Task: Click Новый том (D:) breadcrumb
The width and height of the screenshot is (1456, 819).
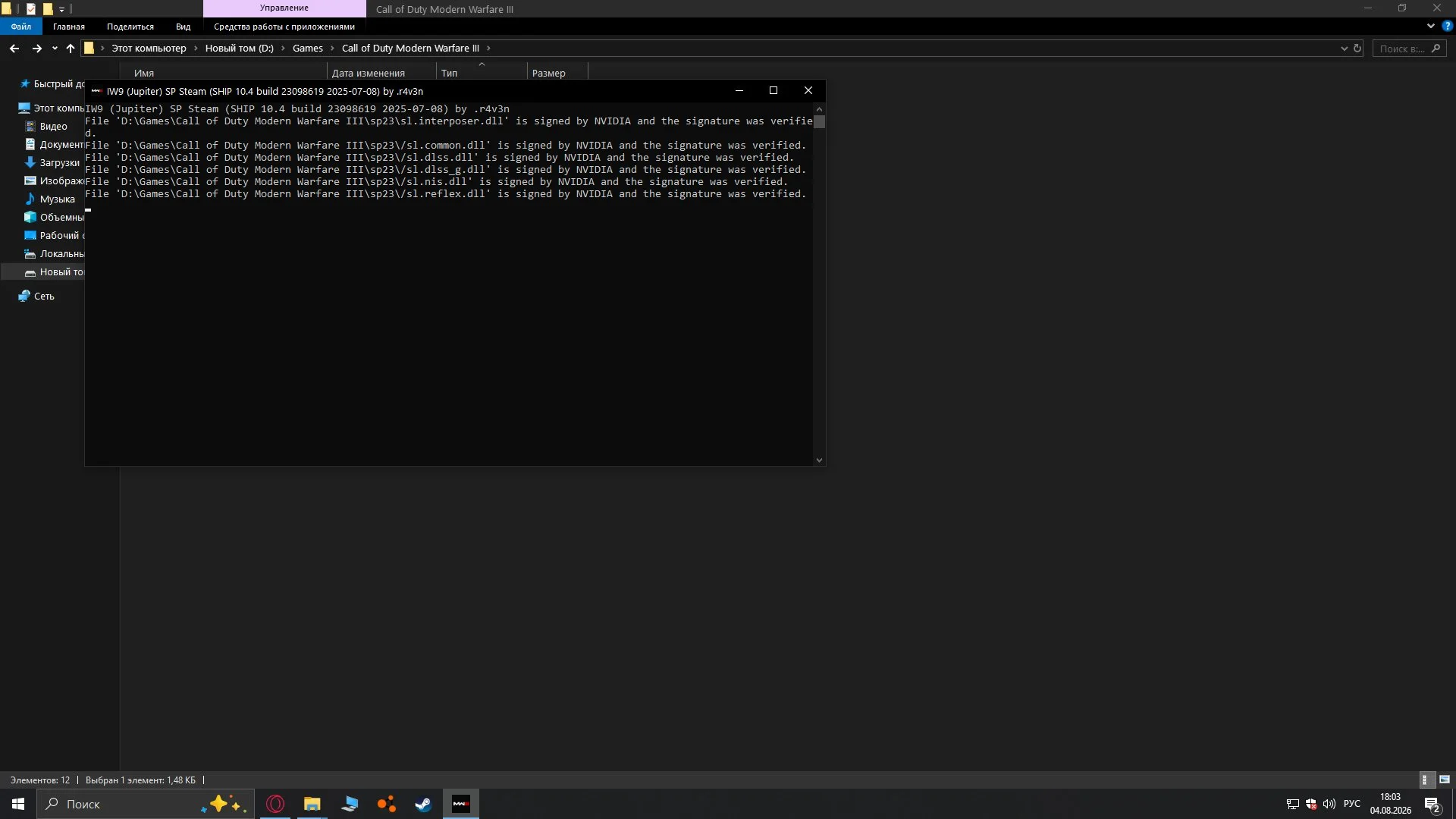Action: 239,48
